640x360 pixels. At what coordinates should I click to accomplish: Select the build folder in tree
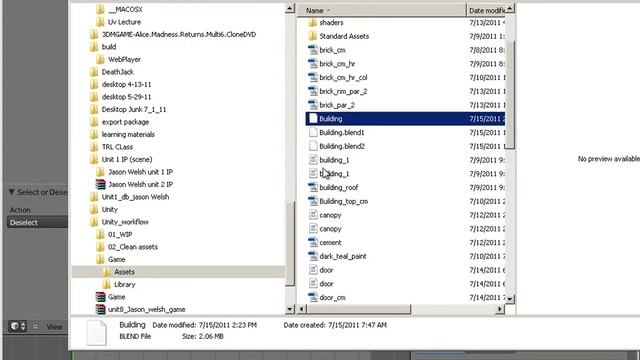coord(109,47)
